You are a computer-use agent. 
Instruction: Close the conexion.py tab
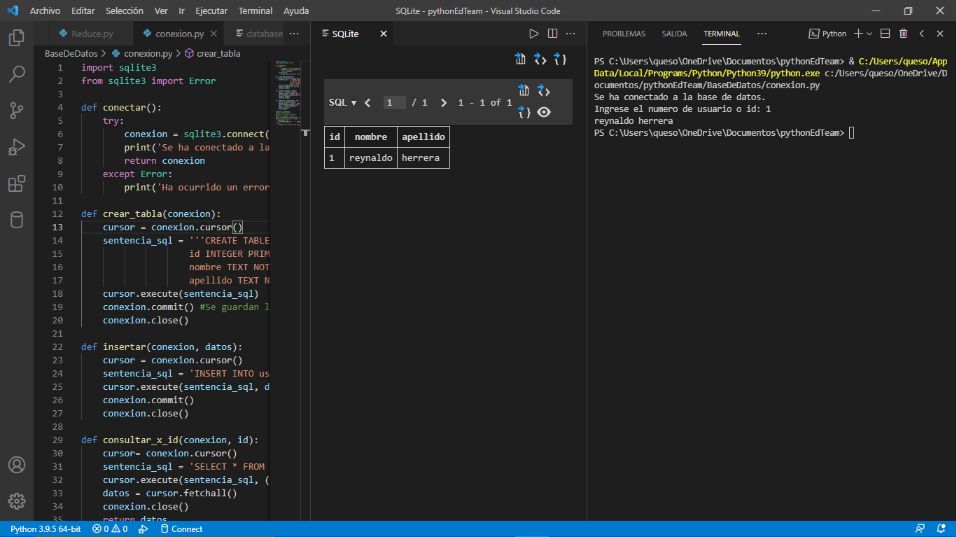(x=213, y=34)
